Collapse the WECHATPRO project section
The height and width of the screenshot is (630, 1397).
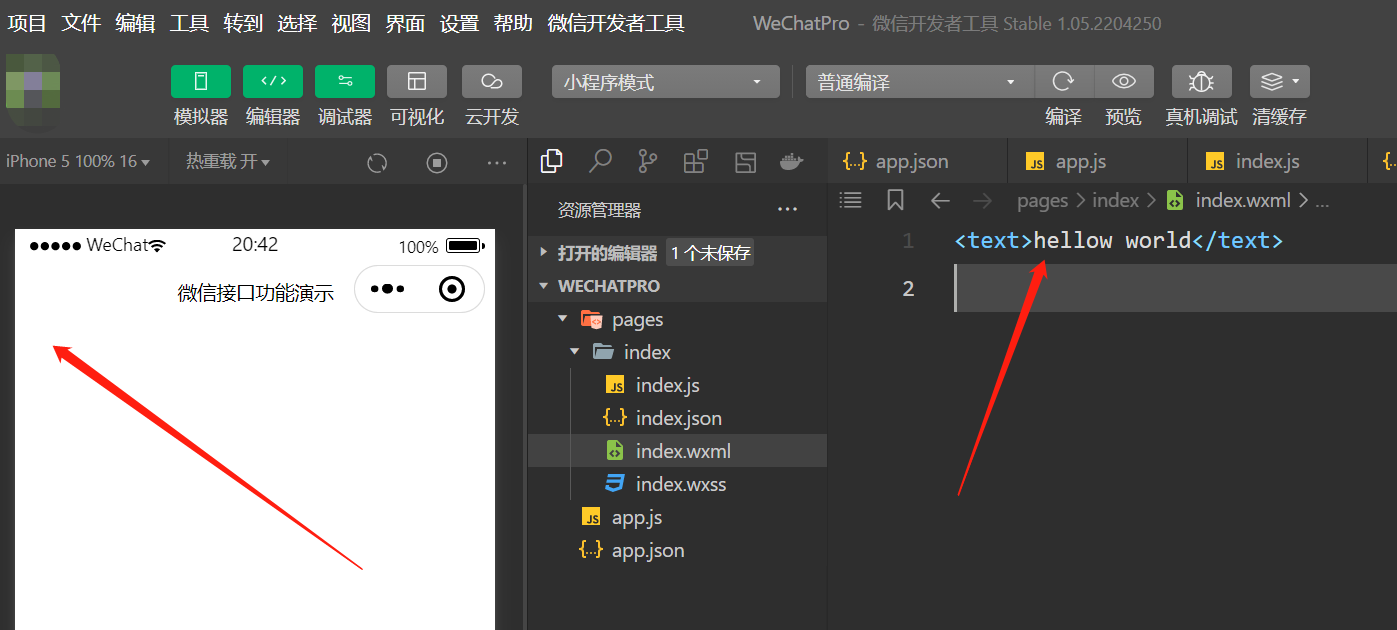pos(677,286)
